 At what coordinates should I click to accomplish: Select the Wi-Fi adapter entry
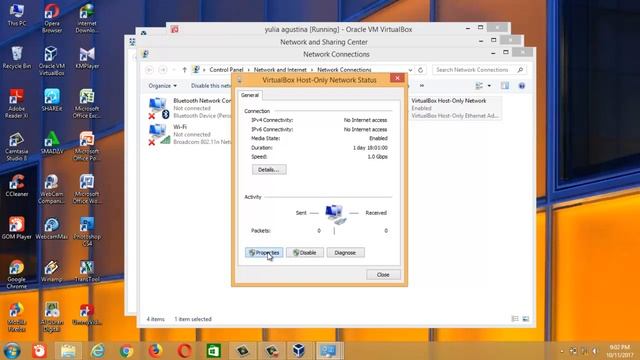coord(190,134)
